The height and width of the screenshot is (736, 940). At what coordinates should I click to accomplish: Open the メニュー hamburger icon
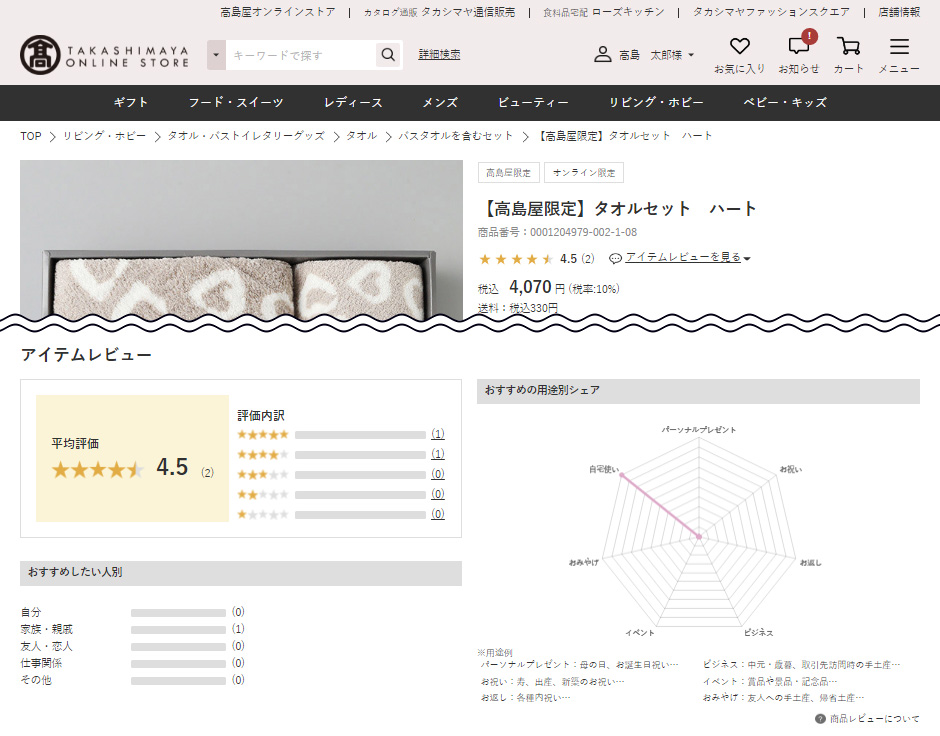(x=899, y=47)
